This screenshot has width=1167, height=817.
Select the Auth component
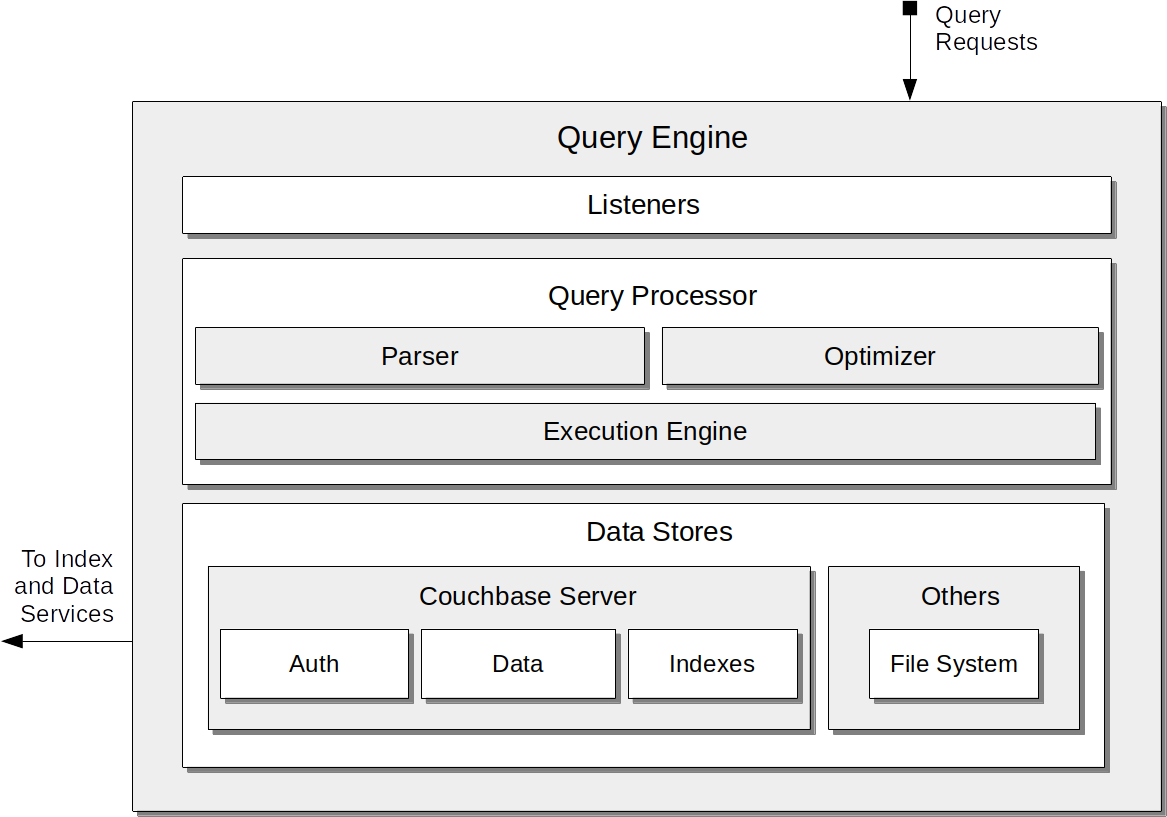[x=314, y=663]
